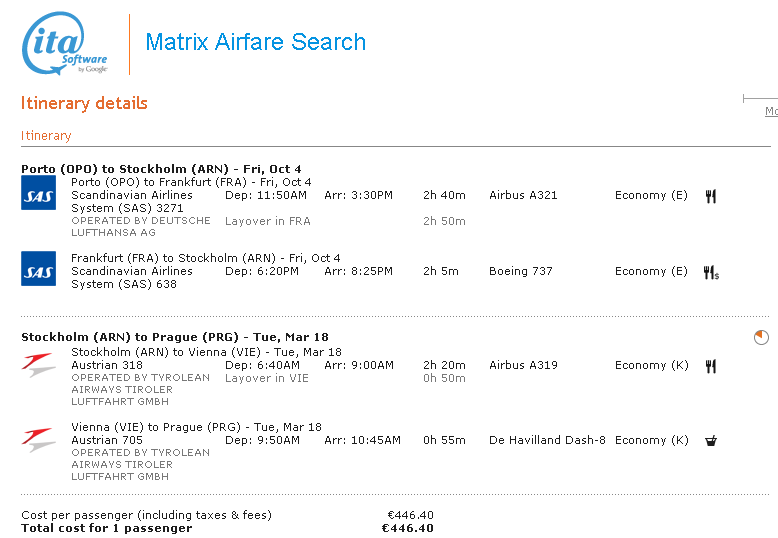Click Stockholm (ARN) to Prague (PRG) header
The image size is (778, 538).
tap(175, 337)
